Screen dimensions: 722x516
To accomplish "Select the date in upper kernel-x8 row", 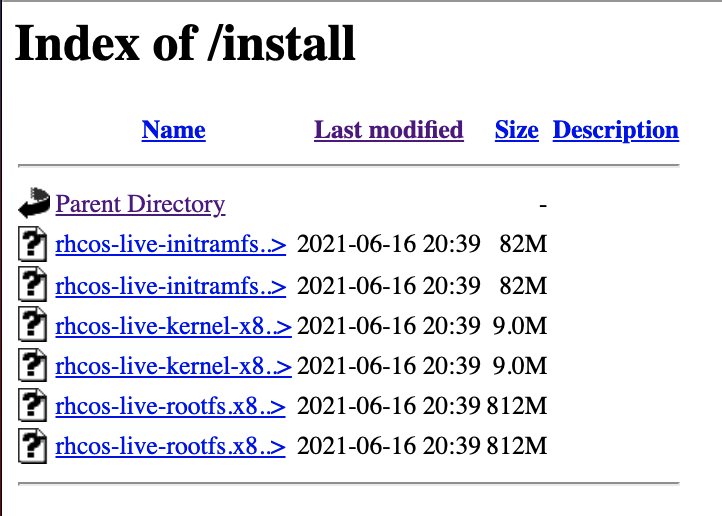I will pos(389,326).
